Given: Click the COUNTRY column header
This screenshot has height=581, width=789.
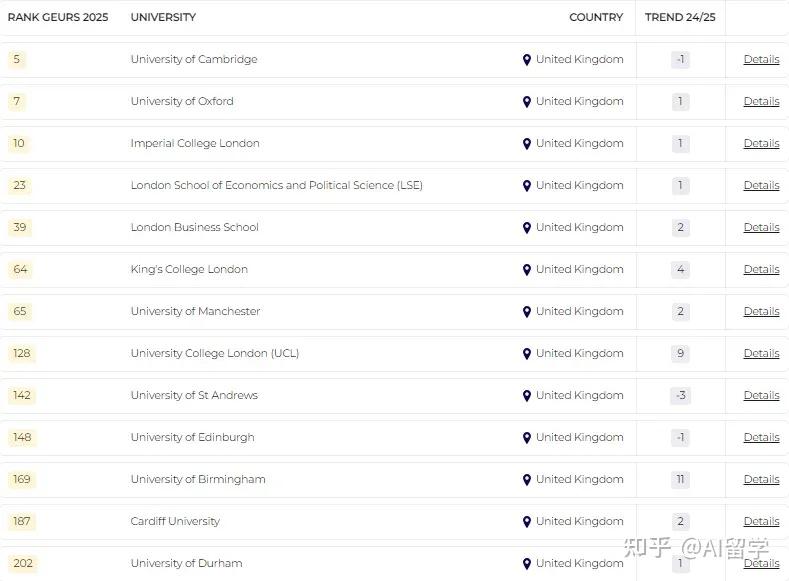Looking at the screenshot, I should point(596,17).
